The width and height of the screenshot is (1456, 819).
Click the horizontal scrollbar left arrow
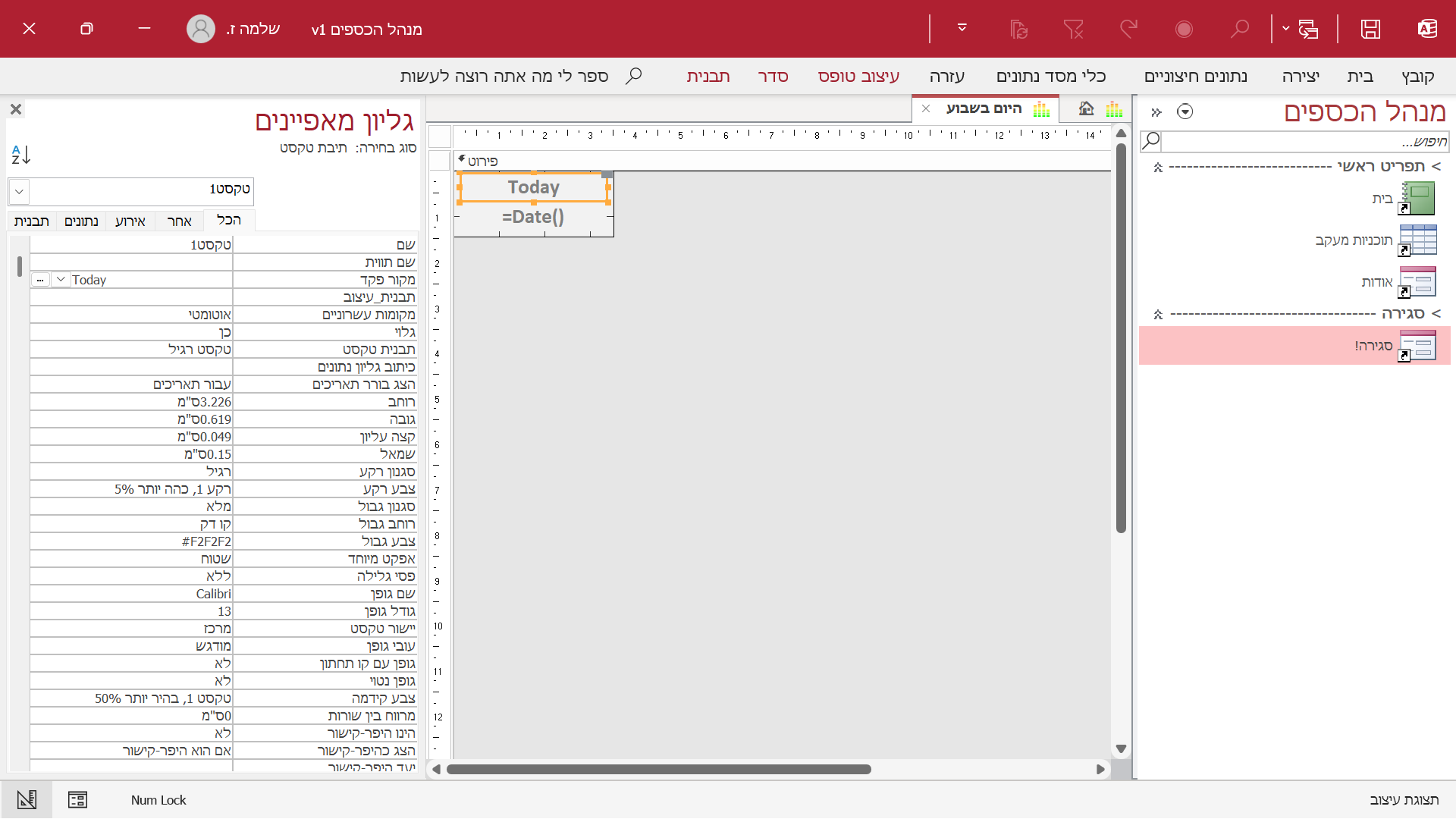pos(436,769)
